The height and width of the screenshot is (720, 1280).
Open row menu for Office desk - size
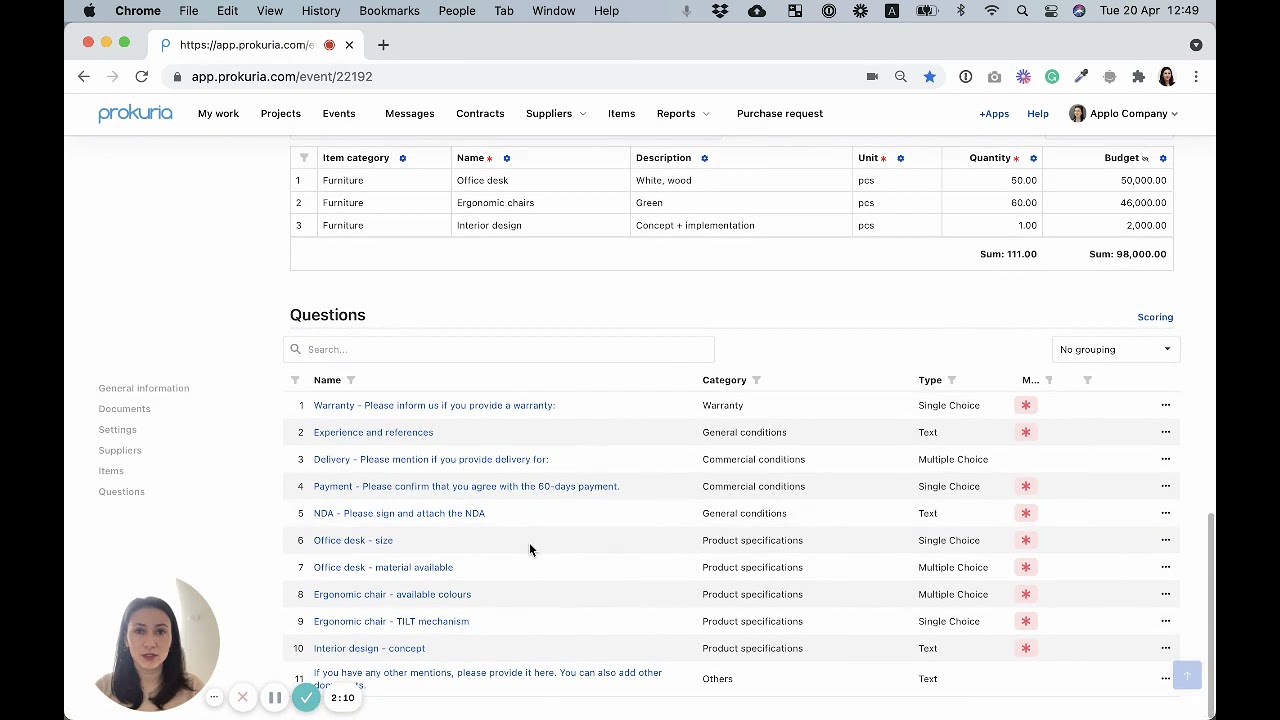pos(1166,540)
